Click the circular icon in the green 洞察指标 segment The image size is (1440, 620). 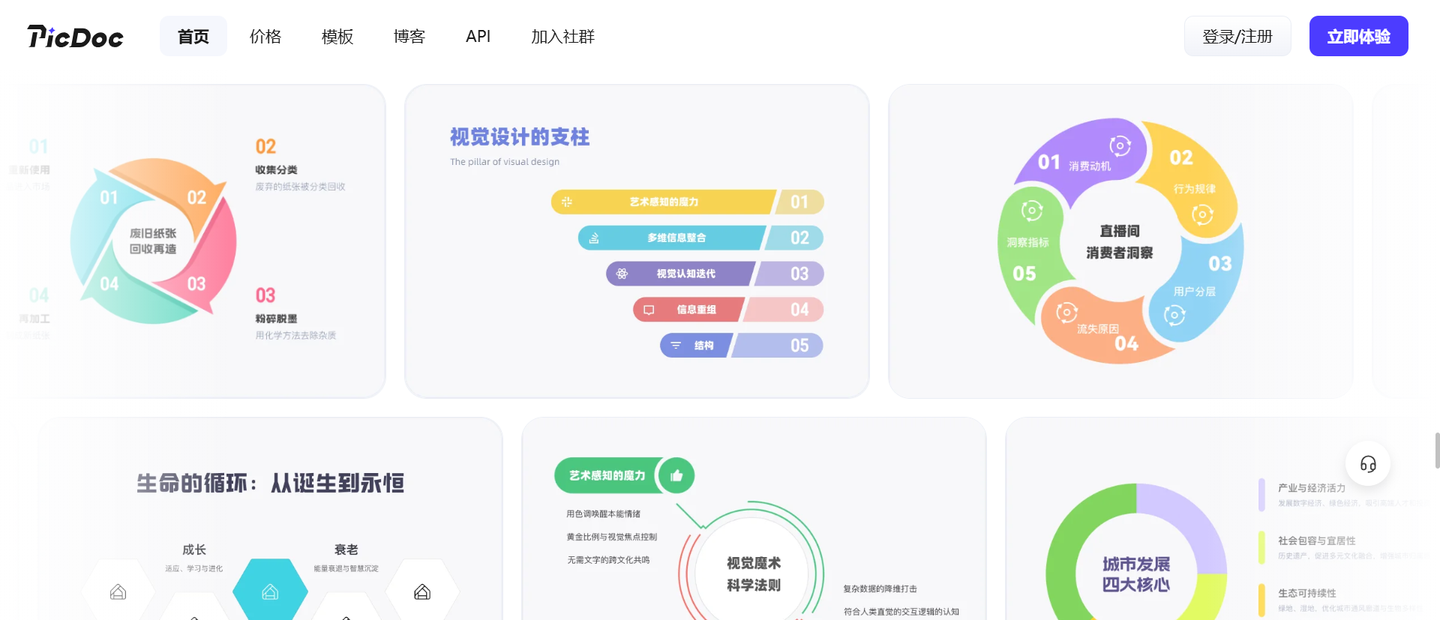click(x=1032, y=212)
